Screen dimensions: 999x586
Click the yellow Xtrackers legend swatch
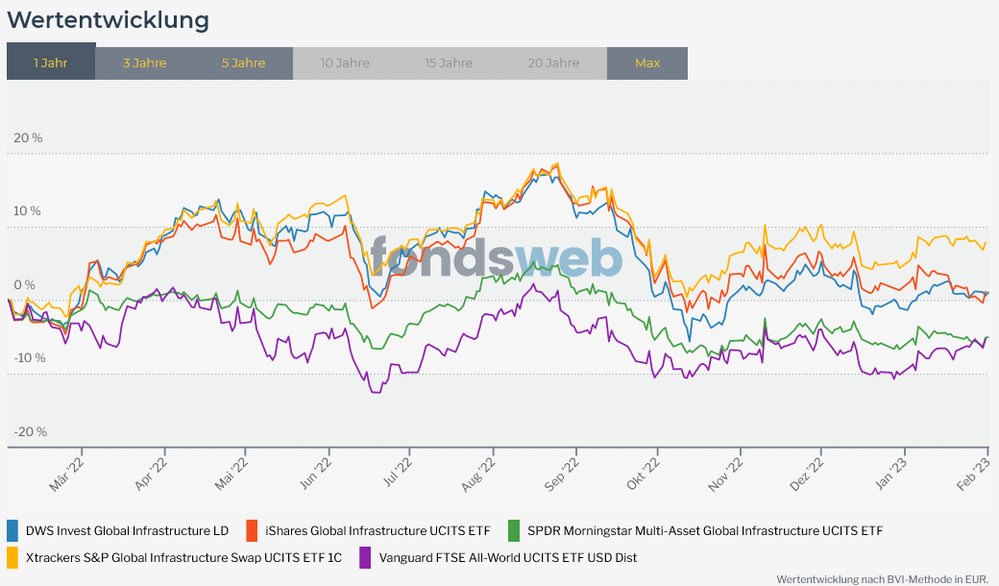click(x=13, y=557)
